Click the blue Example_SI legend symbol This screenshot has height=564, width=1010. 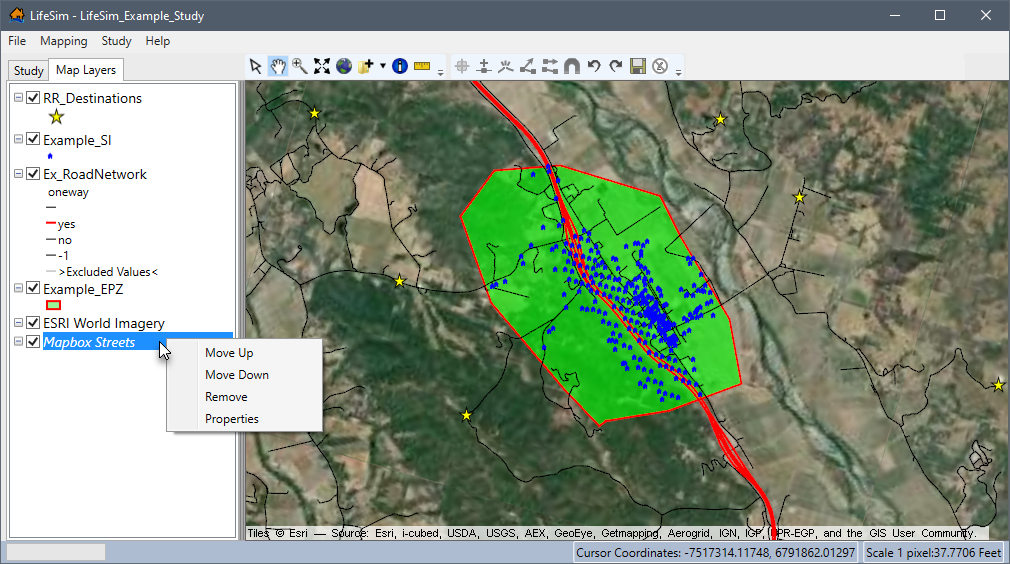(50, 156)
